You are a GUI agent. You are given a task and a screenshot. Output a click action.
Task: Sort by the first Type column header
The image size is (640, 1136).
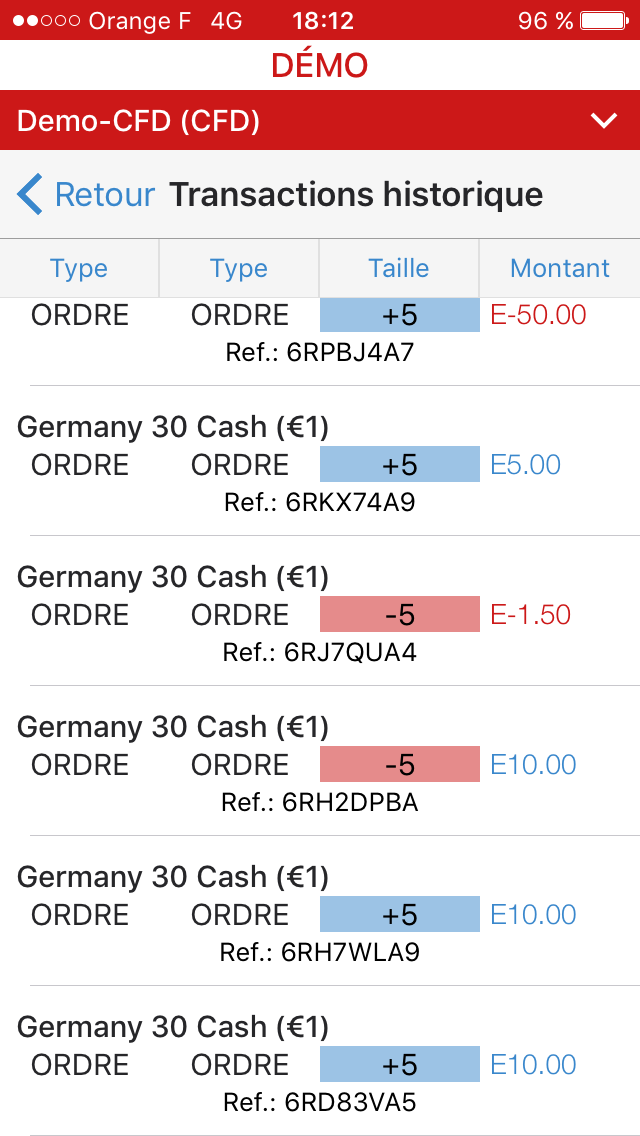pos(79,268)
